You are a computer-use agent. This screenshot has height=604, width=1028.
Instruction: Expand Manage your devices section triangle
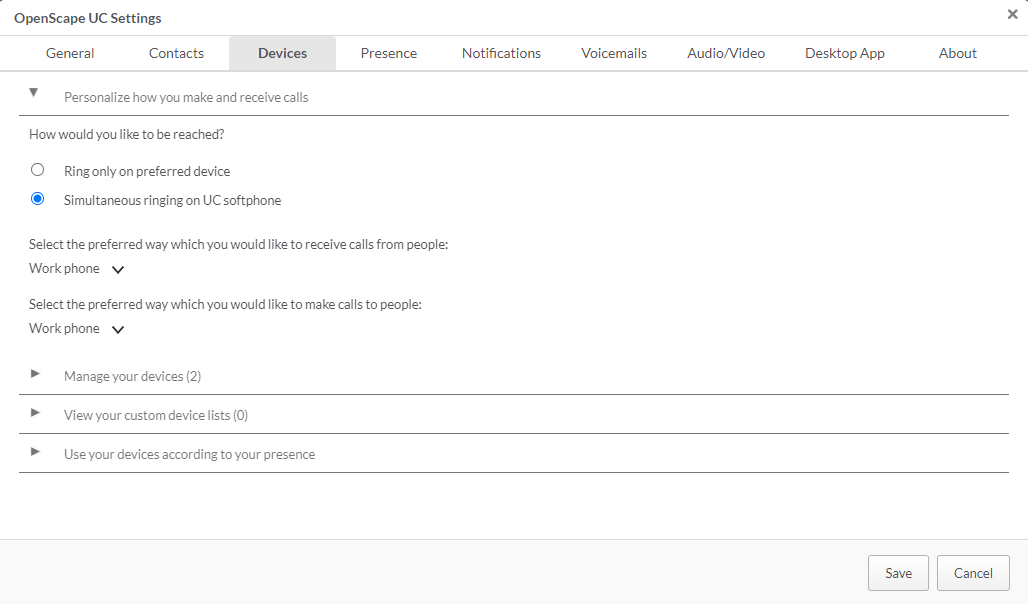35,374
